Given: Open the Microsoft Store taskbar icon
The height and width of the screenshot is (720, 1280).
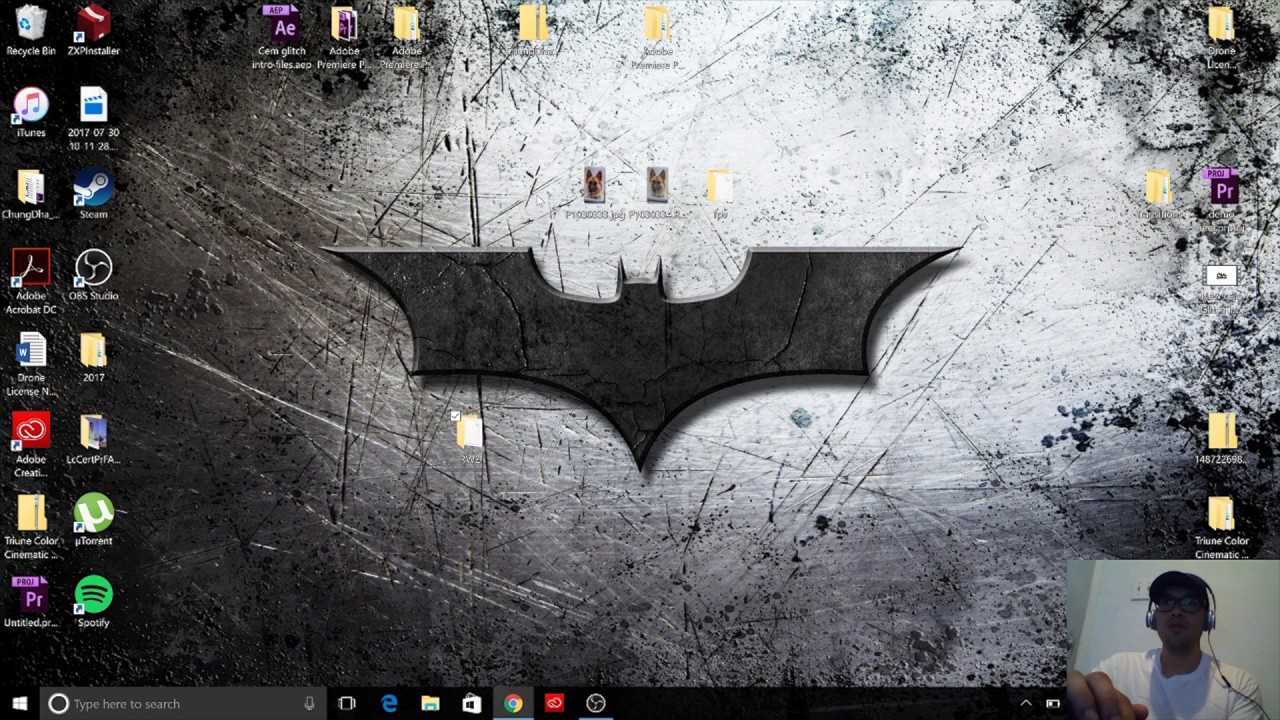Looking at the screenshot, I should point(471,704).
